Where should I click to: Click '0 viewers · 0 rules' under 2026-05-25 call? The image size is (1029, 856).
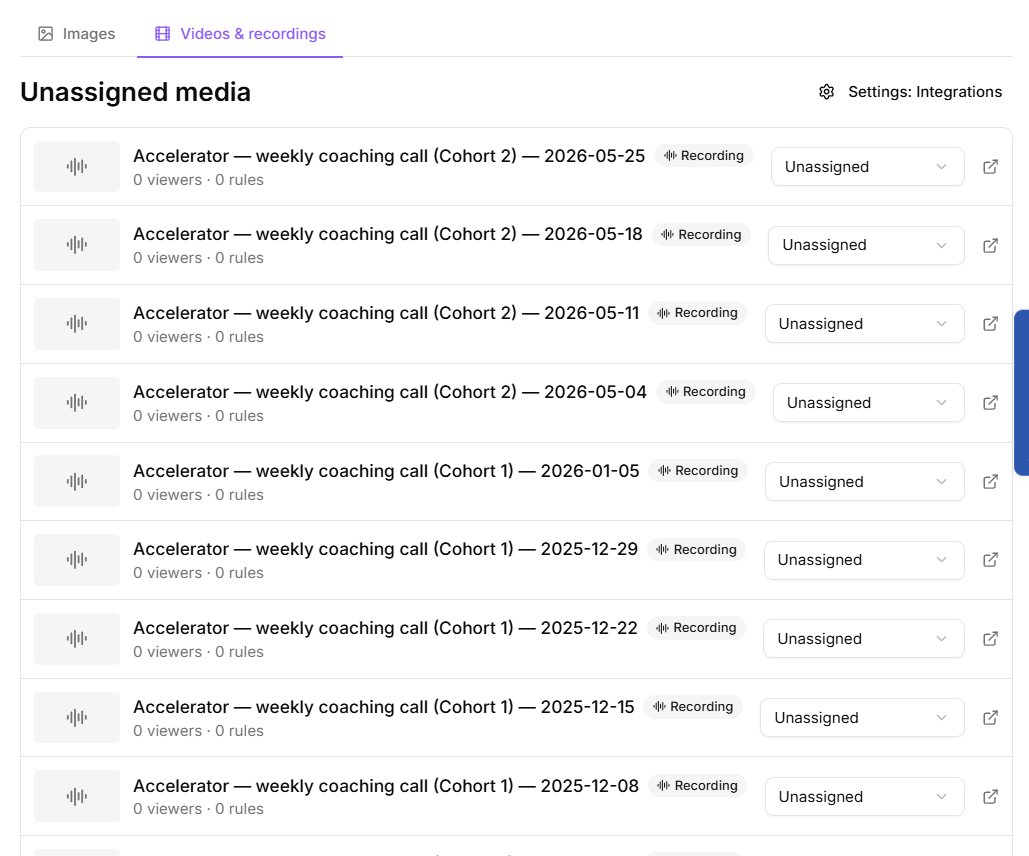coord(198,180)
